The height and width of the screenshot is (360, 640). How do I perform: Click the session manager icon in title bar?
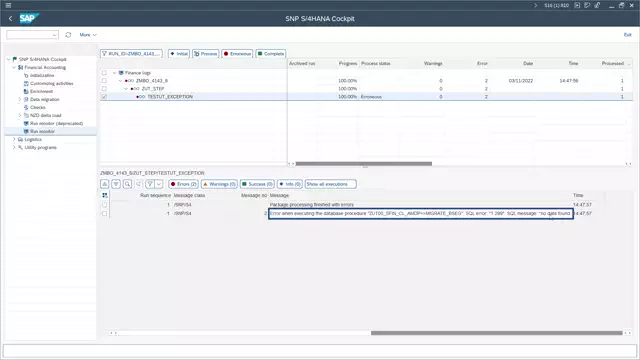coord(587,5)
